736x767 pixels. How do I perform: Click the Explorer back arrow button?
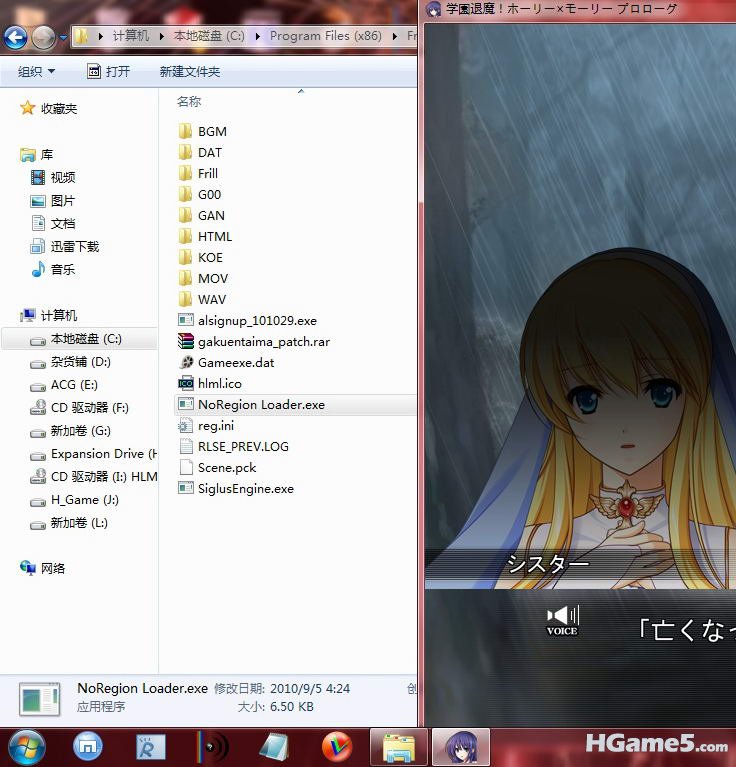15,38
